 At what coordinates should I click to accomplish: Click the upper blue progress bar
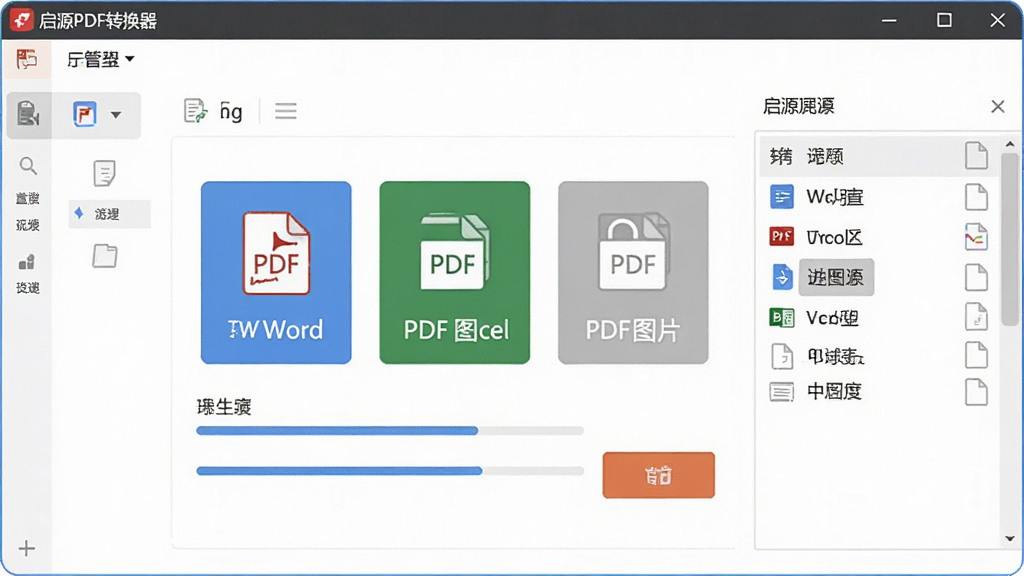(390, 430)
